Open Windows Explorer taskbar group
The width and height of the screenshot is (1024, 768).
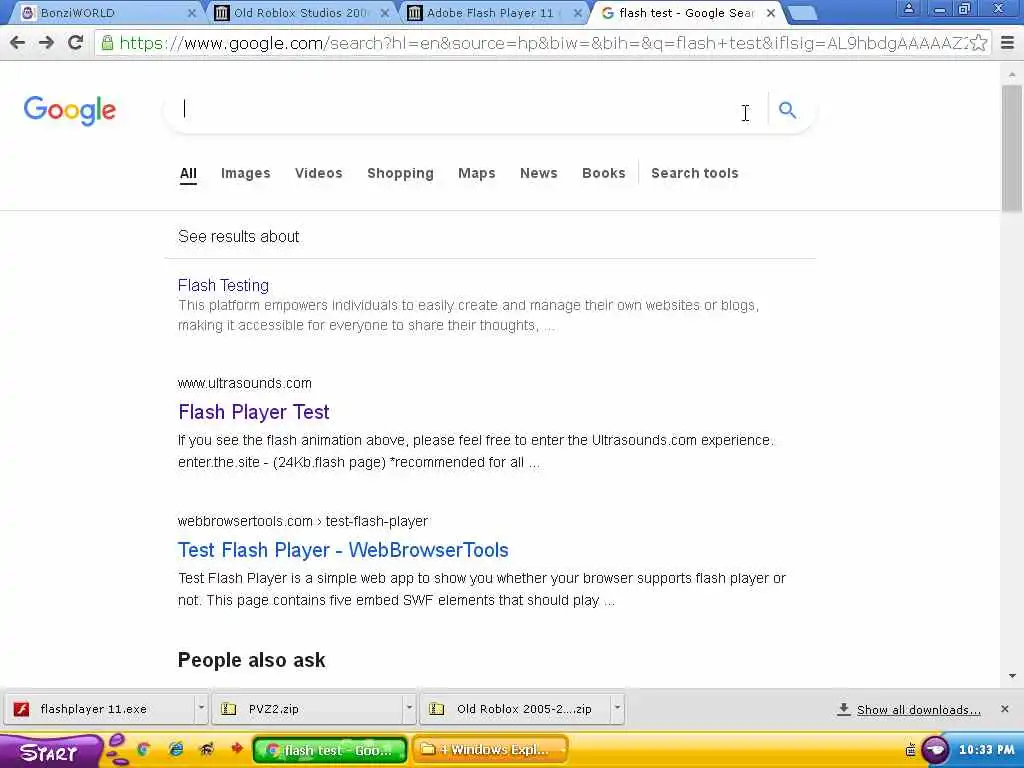pos(490,750)
